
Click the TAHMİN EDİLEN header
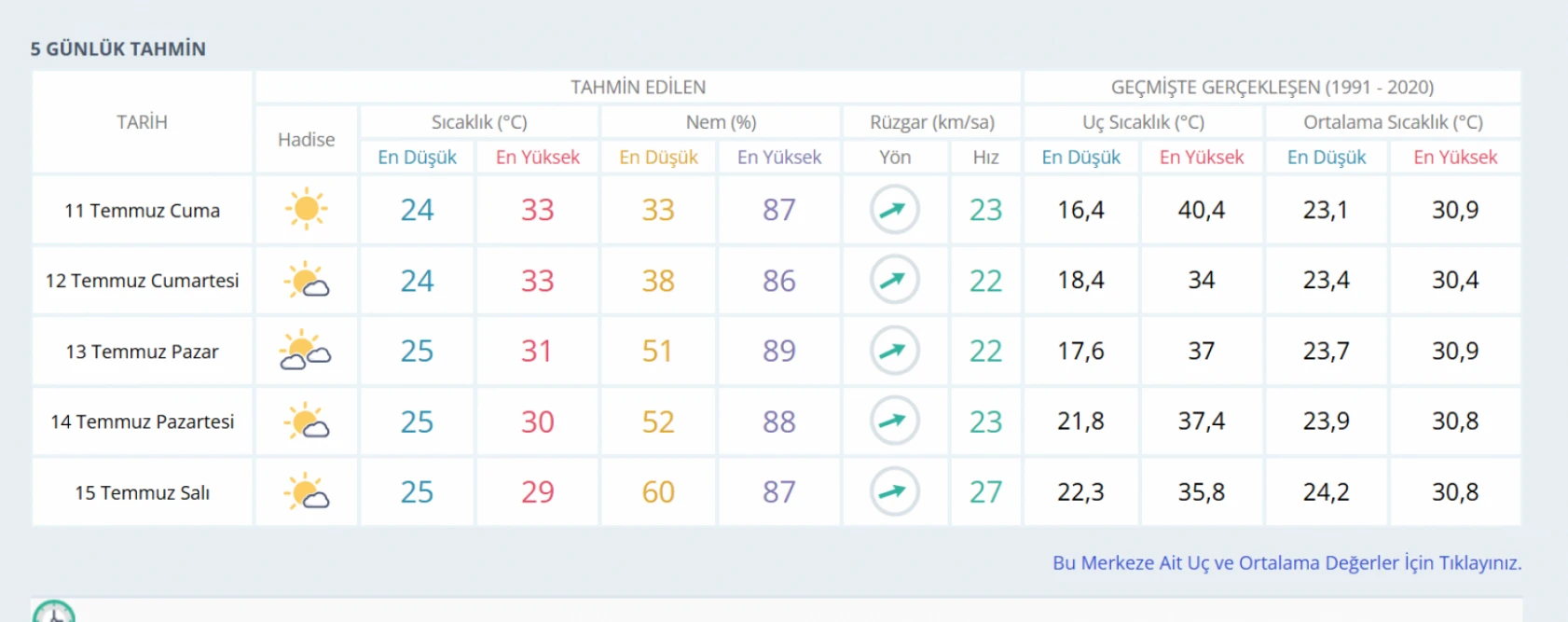[x=638, y=87]
